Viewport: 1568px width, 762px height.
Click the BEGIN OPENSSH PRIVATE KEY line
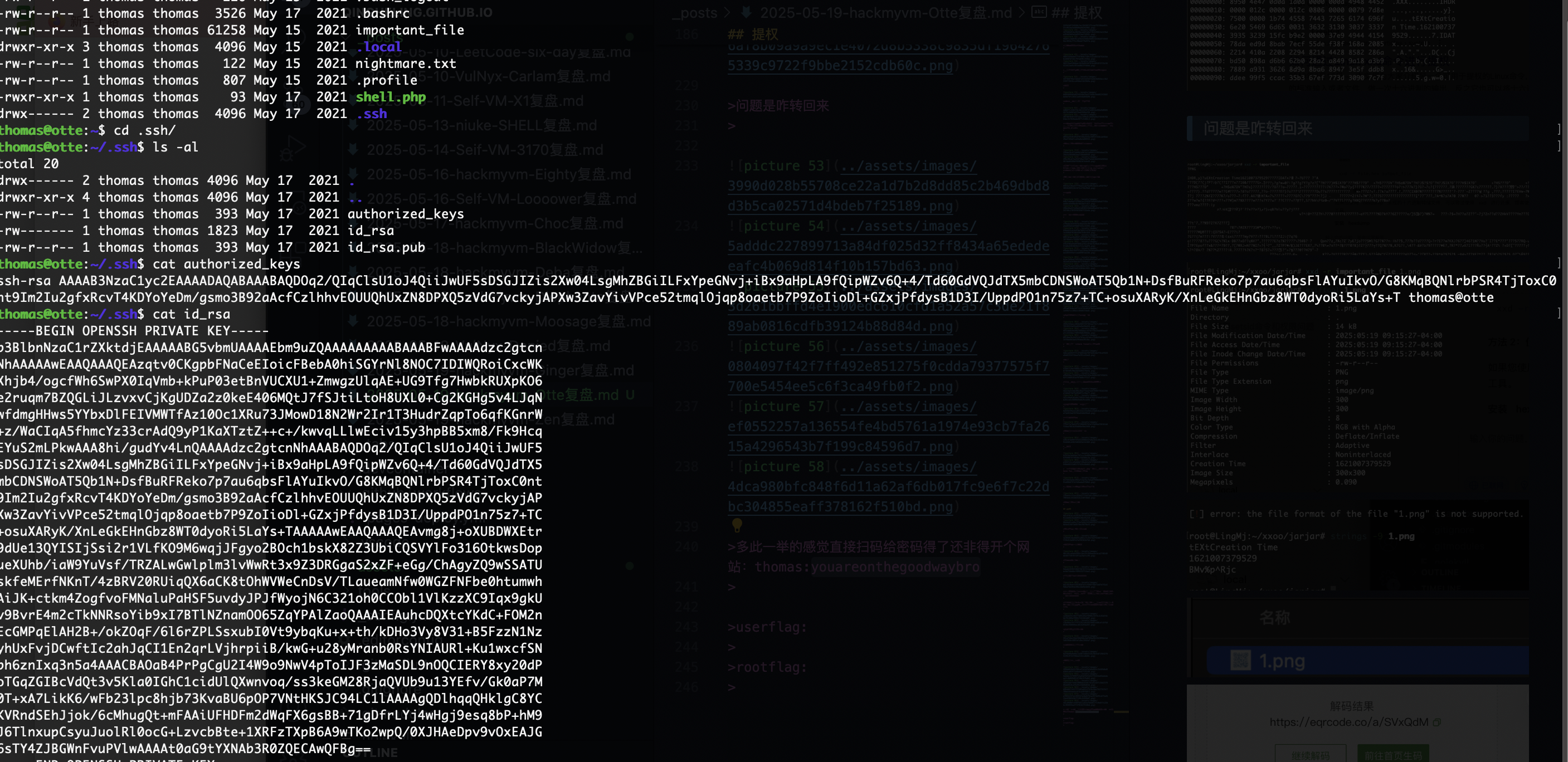point(134,331)
